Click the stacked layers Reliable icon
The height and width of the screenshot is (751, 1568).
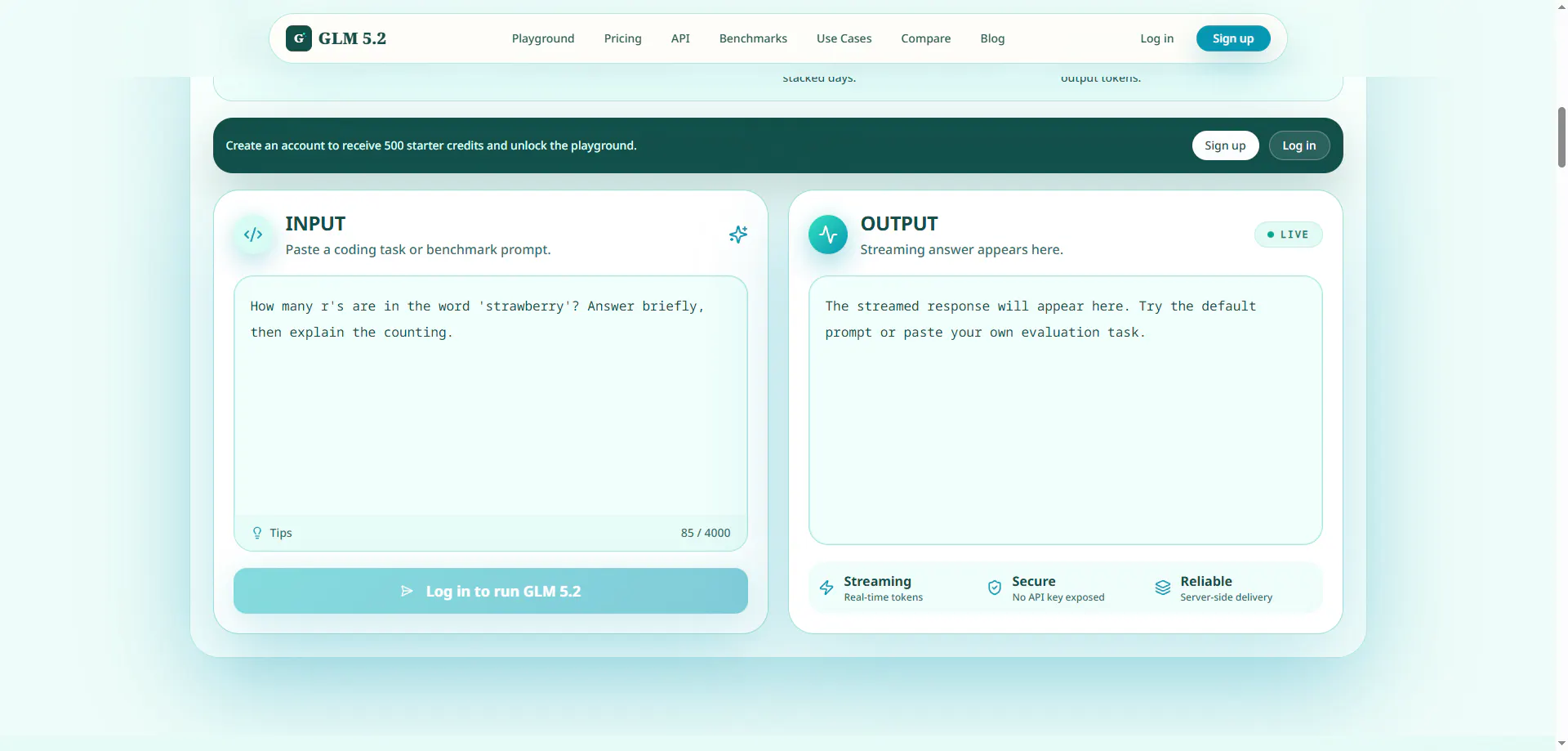(x=1163, y=588)
